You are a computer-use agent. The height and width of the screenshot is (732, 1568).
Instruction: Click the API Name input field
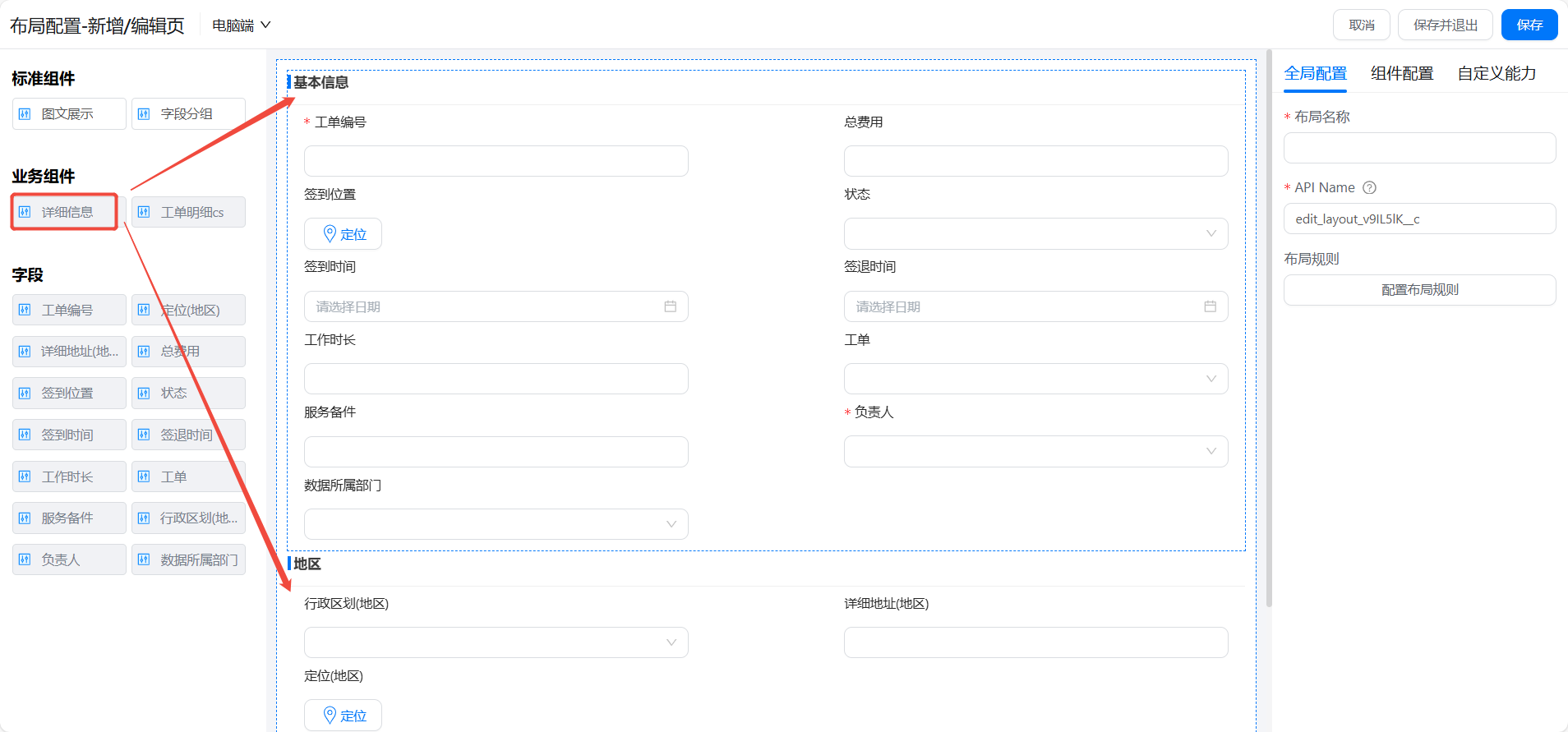pos(1420,219)
